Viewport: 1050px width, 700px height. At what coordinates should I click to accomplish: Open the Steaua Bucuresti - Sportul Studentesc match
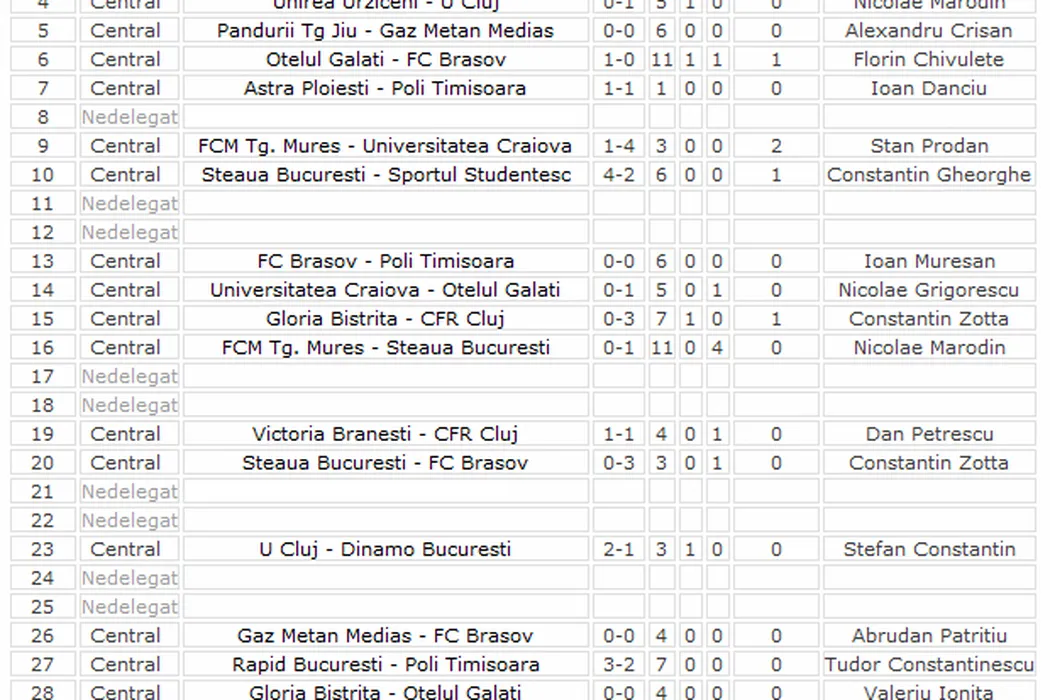(x=385, y=175)
